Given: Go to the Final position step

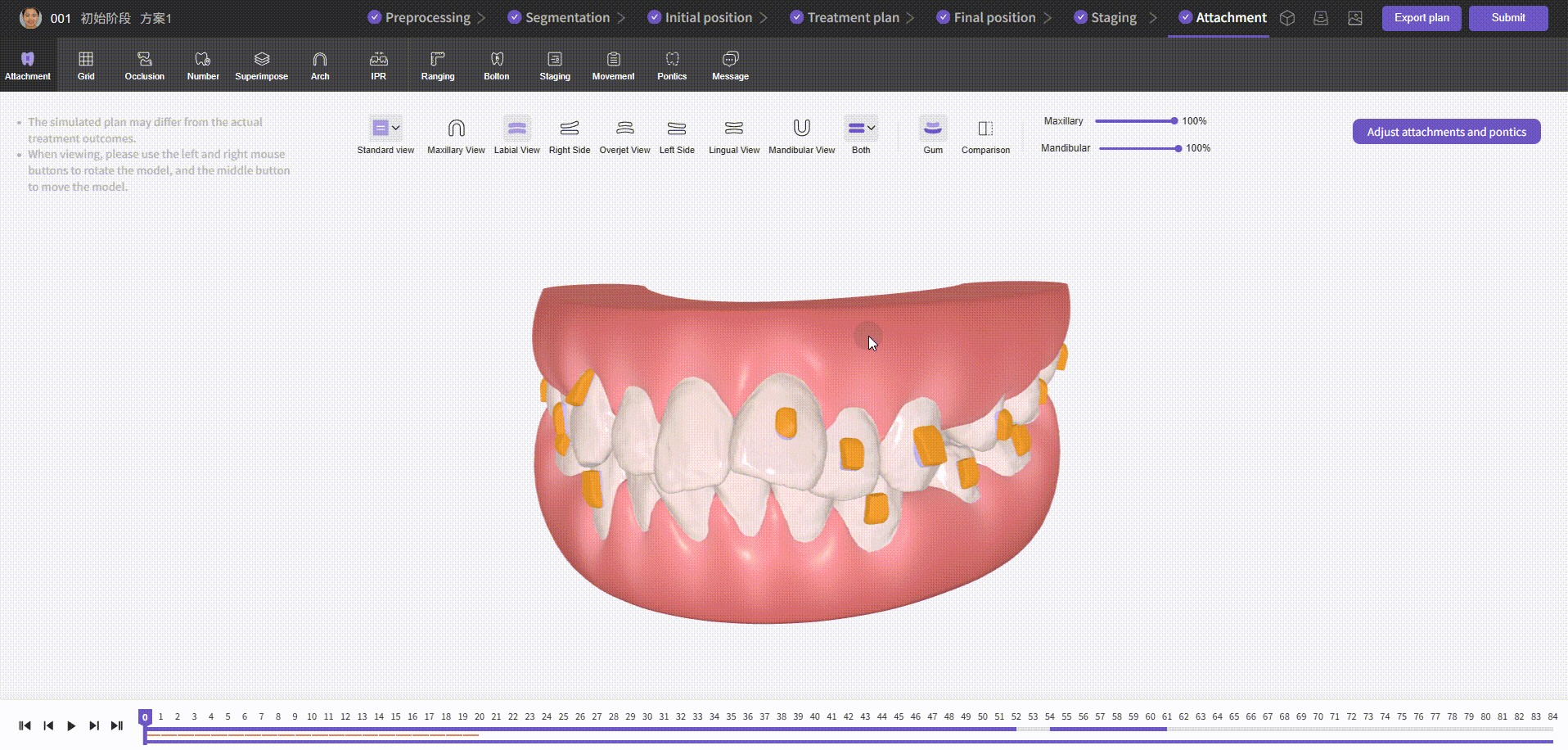Looking at the screenshot, I should pyautogui.click(x=986, y=17).
